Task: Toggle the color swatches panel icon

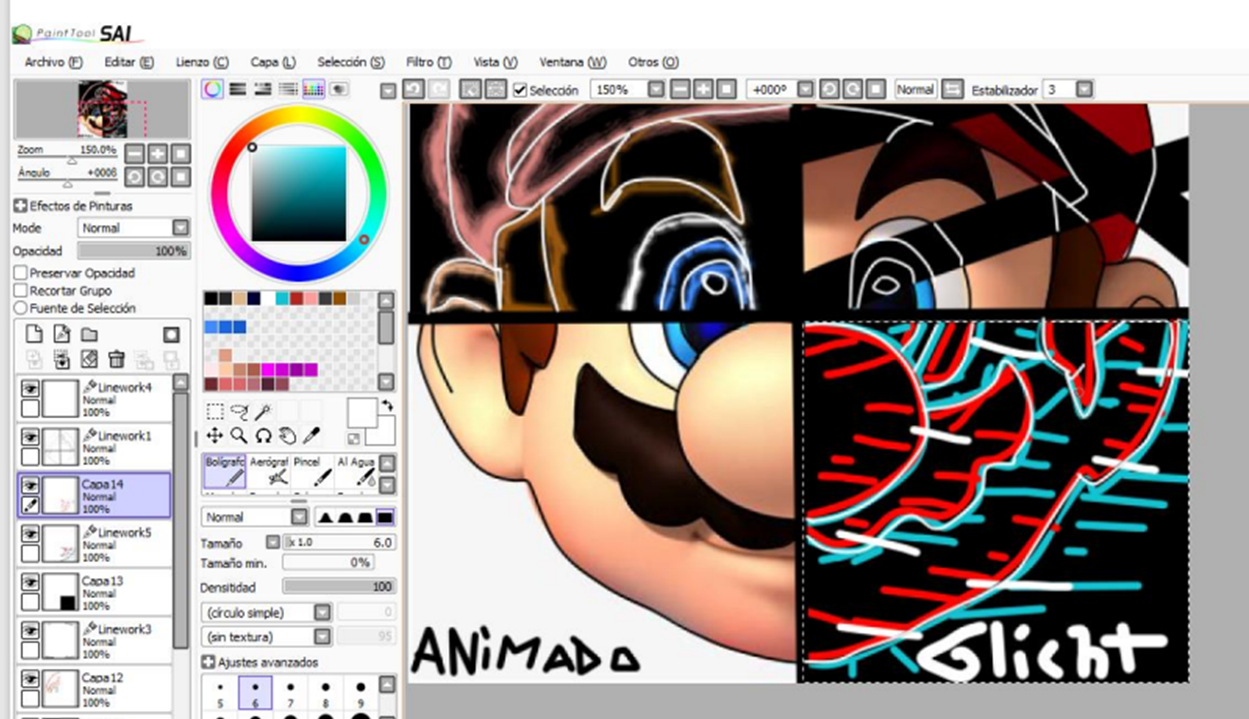Action: click(x=314, y=89)
